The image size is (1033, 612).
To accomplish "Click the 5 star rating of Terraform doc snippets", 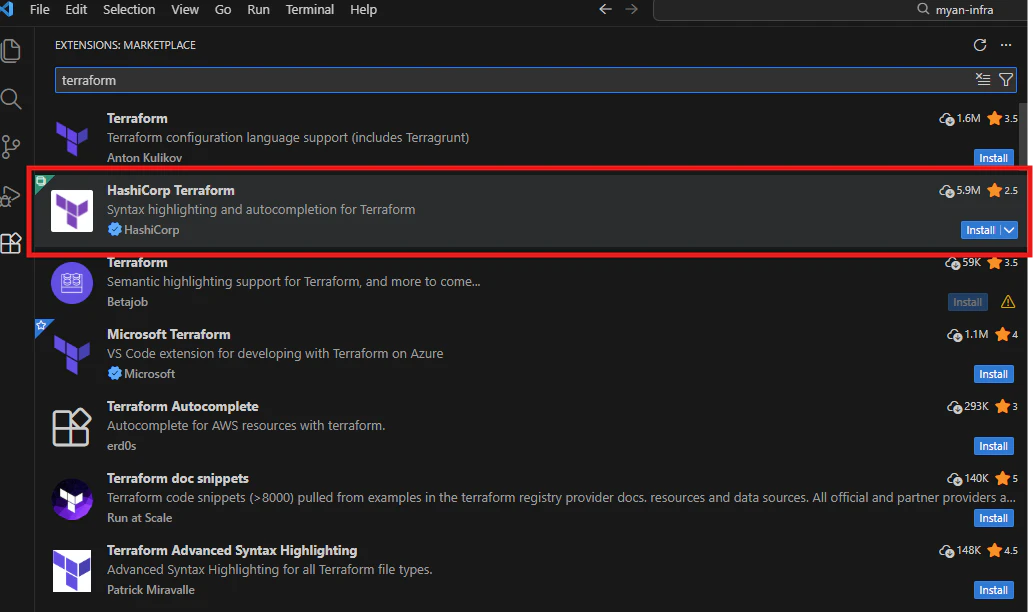I will point(1007,478).
